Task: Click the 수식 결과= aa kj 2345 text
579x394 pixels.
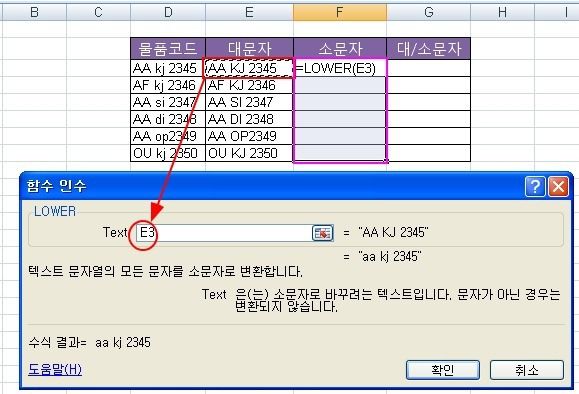Action: 90,342
